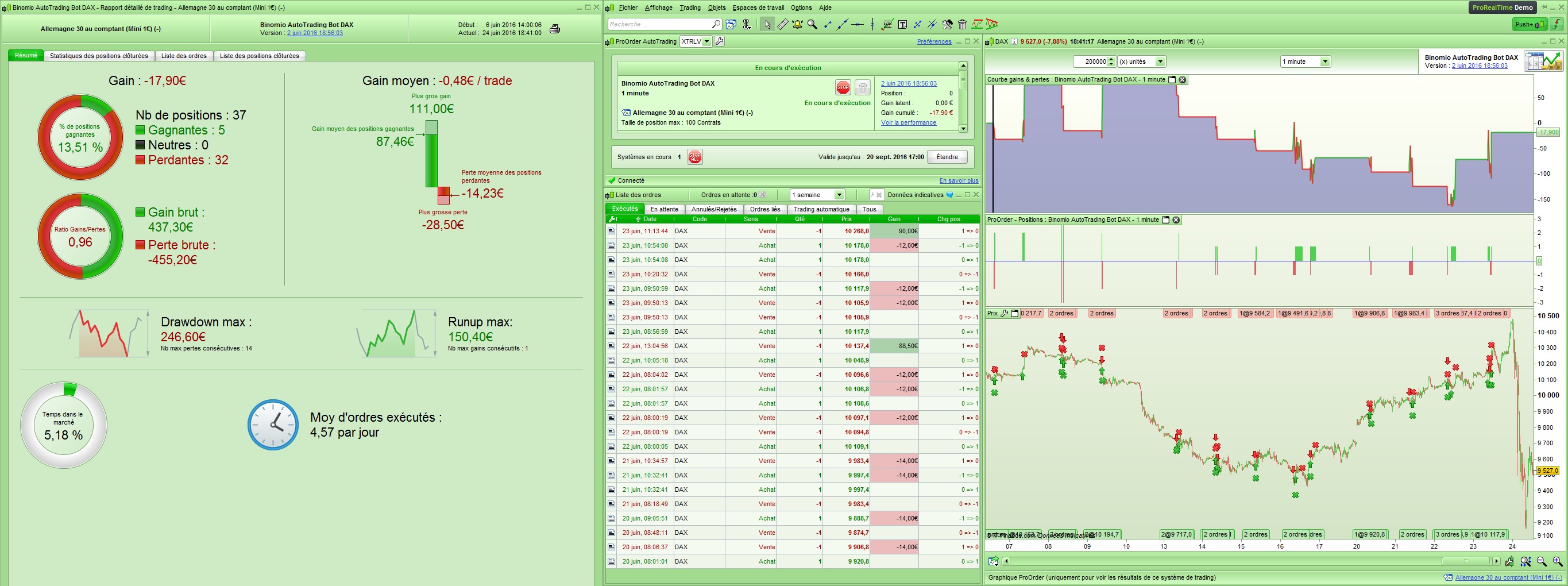Switch to 'Liste des ordres' tab
This screenshot has height=586, width=1568.
pyautogui.click(x=184, y=56)
